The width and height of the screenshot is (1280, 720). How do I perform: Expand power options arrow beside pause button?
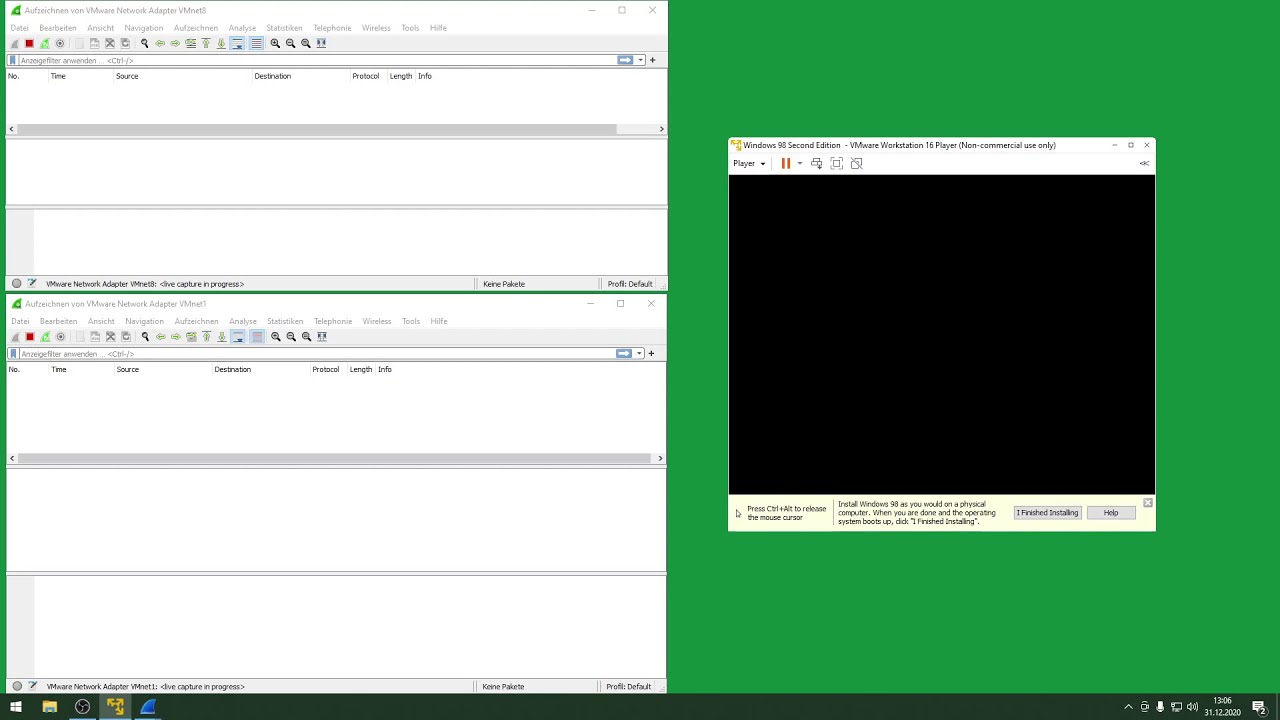799,163
